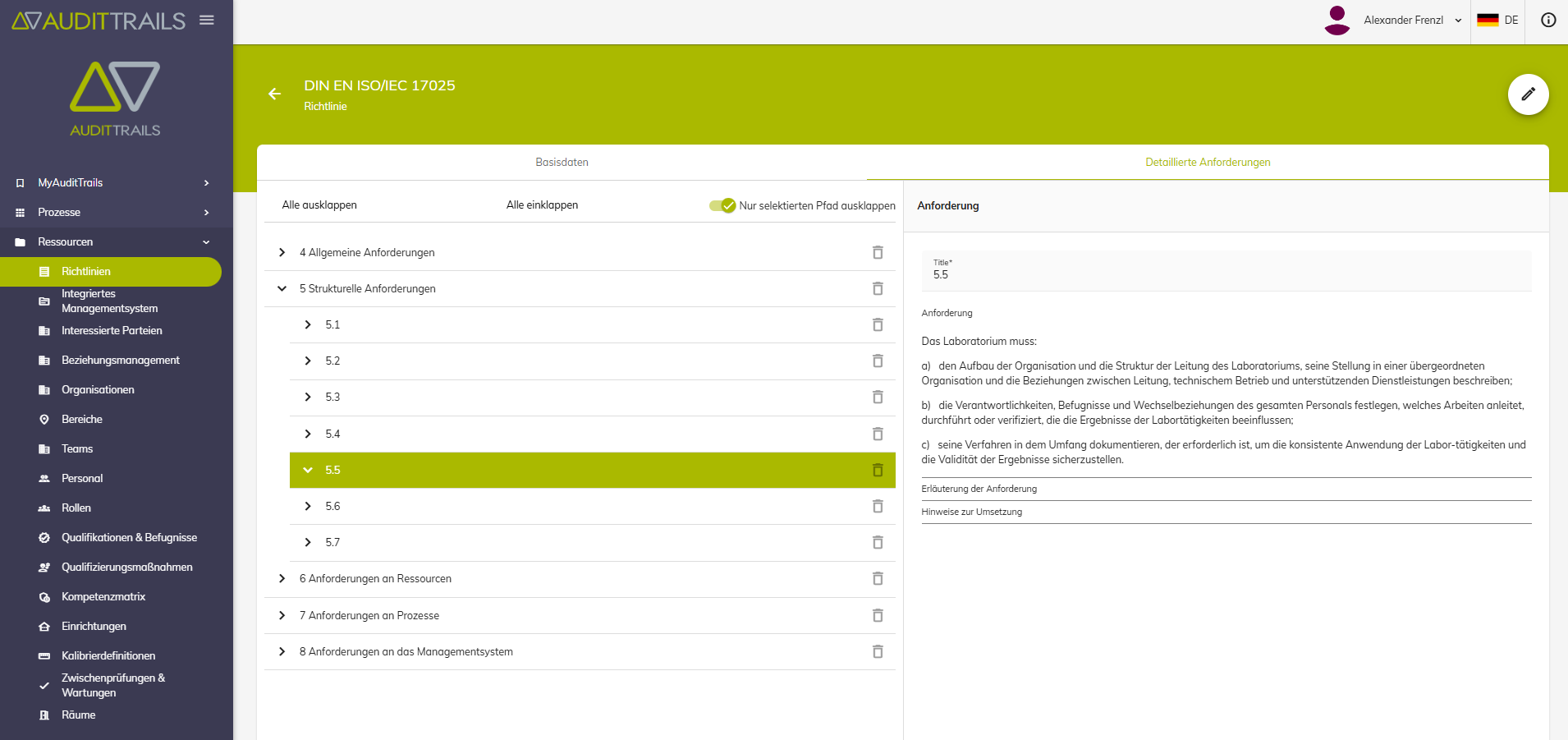Click the Bereiche location icon
Image resolution: width=1568 pixels, height=740 pixels.
(44, 419)
